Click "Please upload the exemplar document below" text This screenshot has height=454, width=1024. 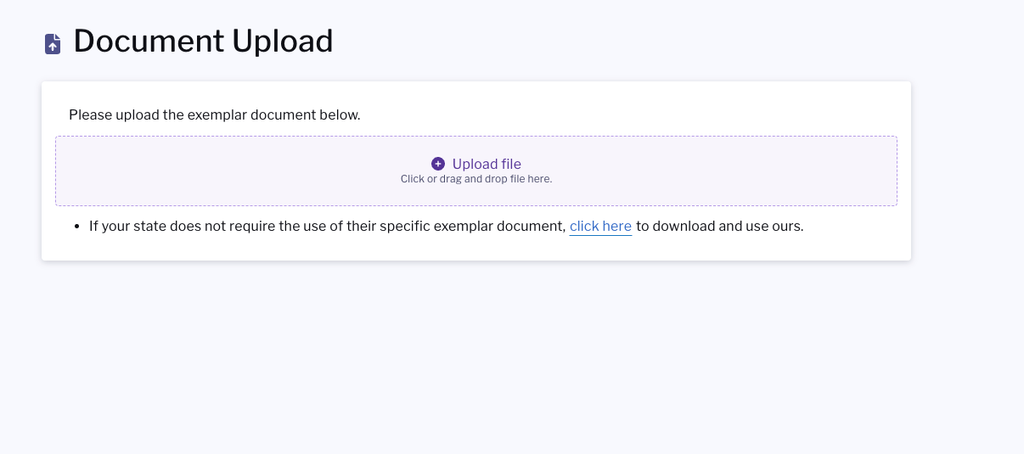pyautogui.click(x=215, y=115)
